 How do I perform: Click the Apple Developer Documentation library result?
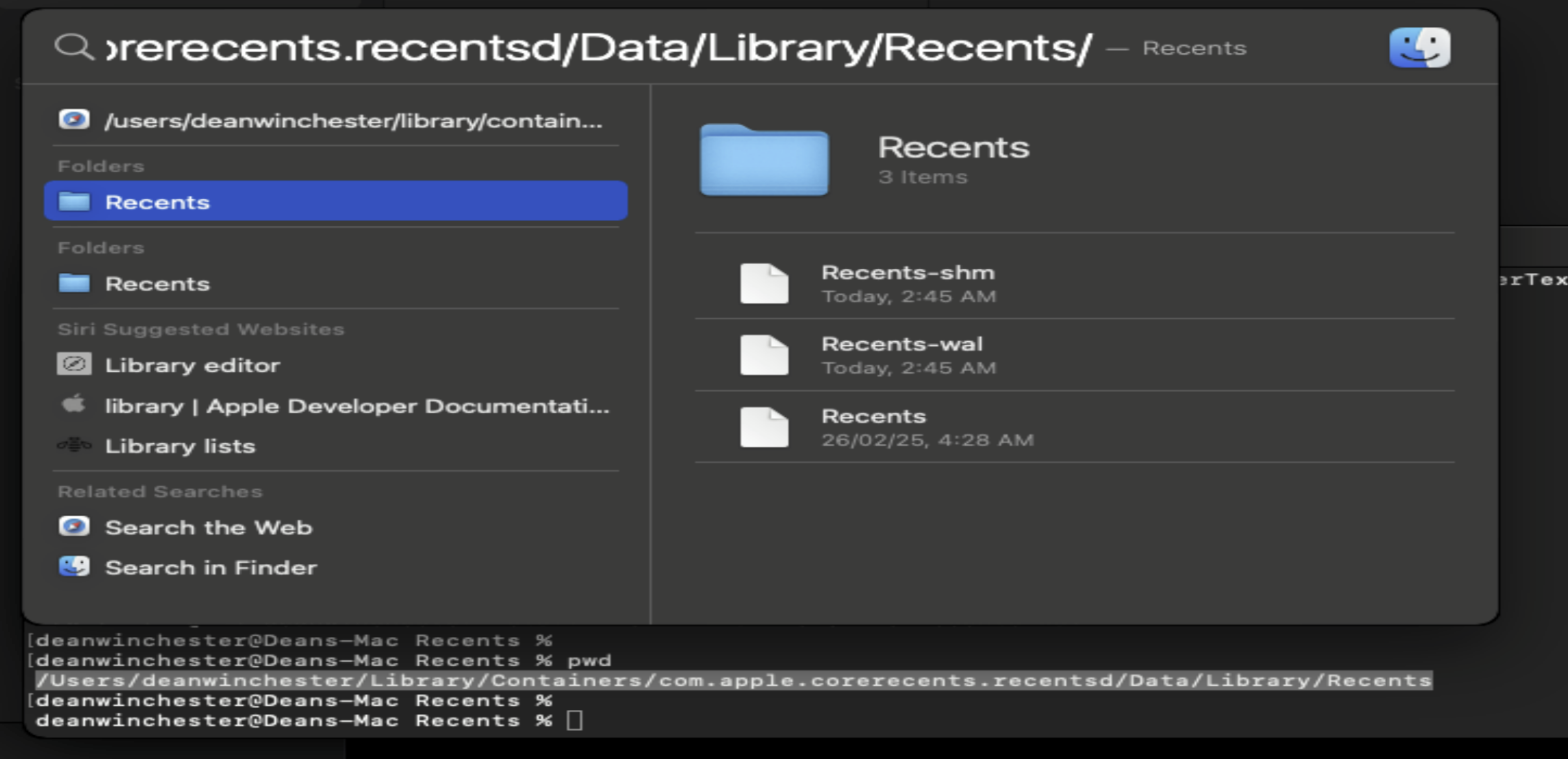[356, 406]
